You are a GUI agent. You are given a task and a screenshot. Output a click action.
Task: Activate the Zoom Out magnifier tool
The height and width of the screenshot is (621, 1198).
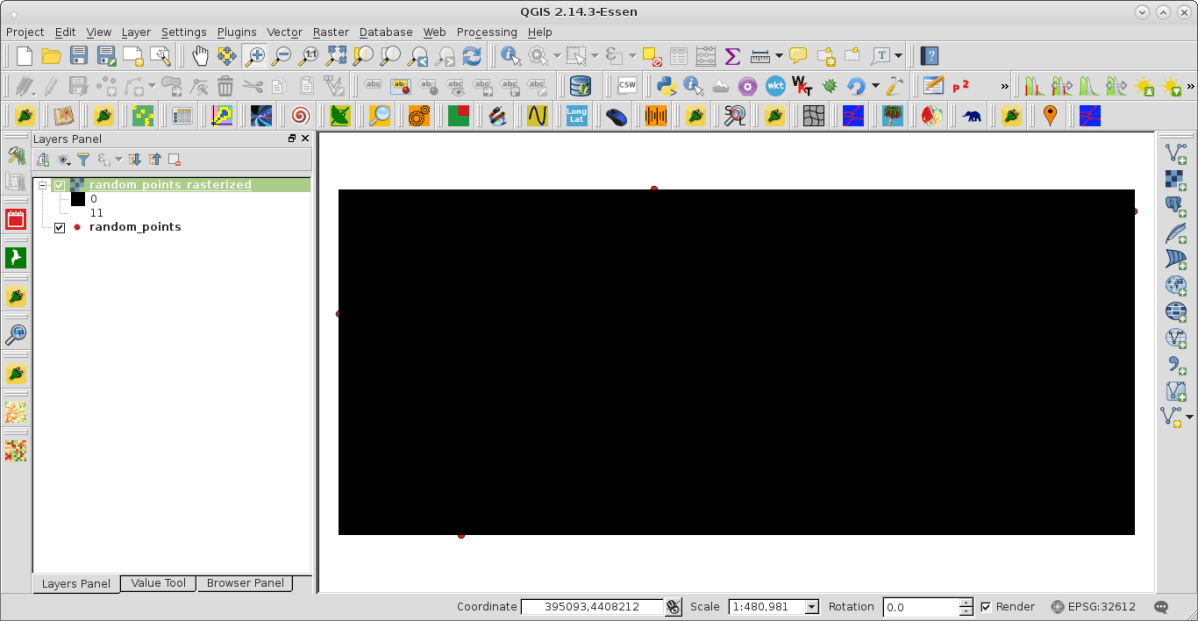point(282,56)
